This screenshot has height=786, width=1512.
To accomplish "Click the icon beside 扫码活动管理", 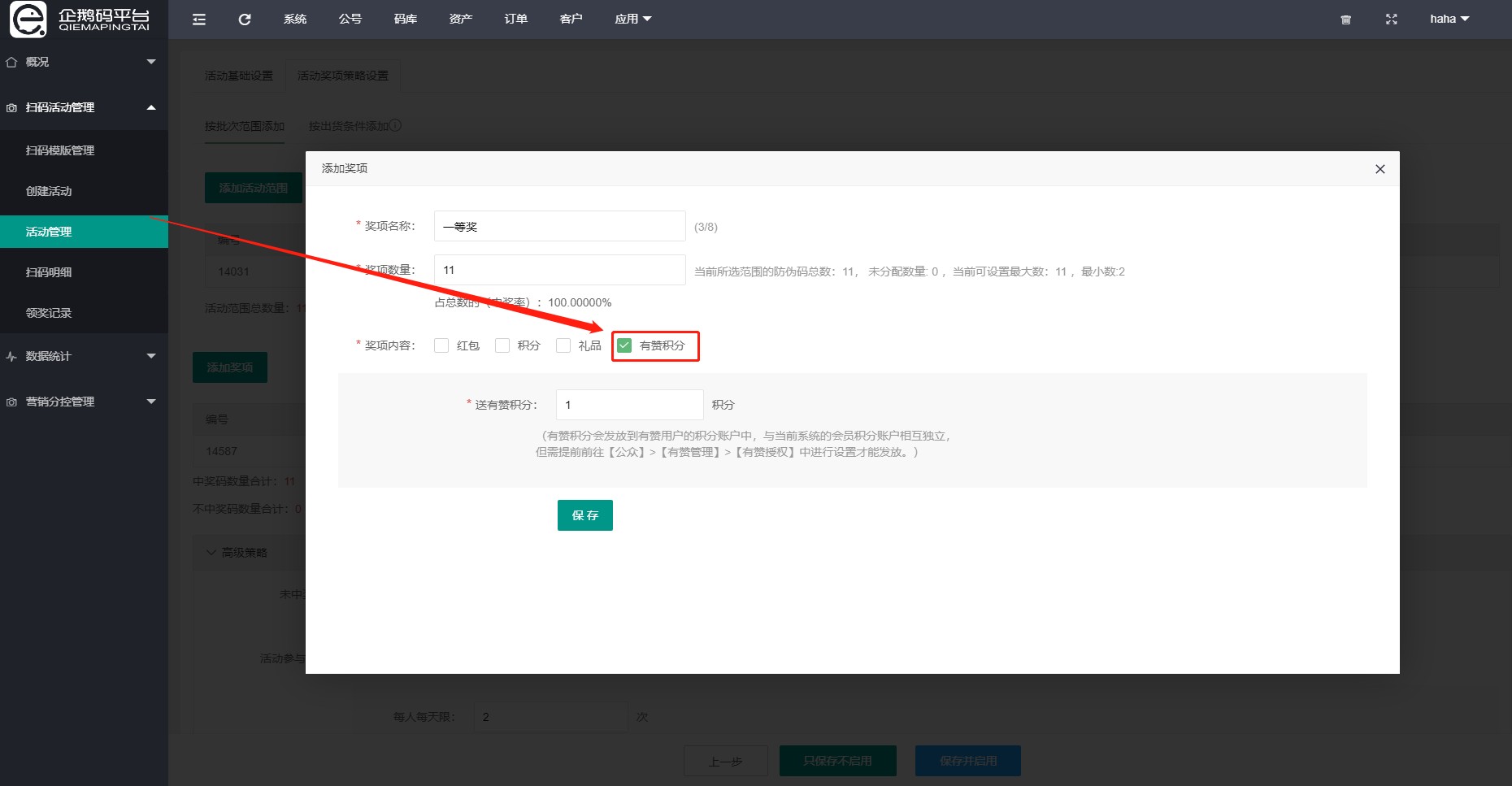I will 11,107.
